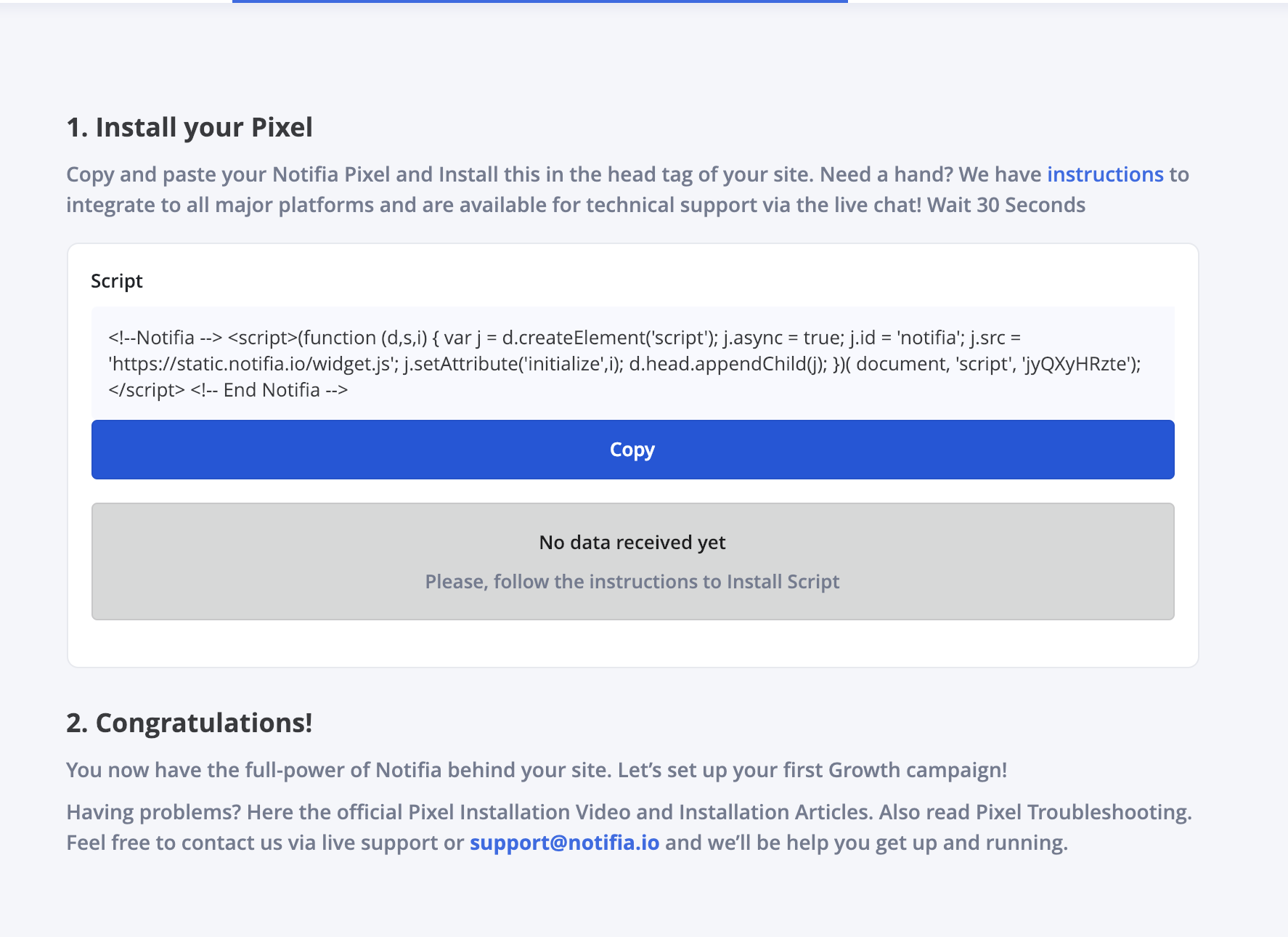Screen dimensions: 1288x937
Task: Click the 'first Growth campaign' sentence
Action: pos(895,770)
